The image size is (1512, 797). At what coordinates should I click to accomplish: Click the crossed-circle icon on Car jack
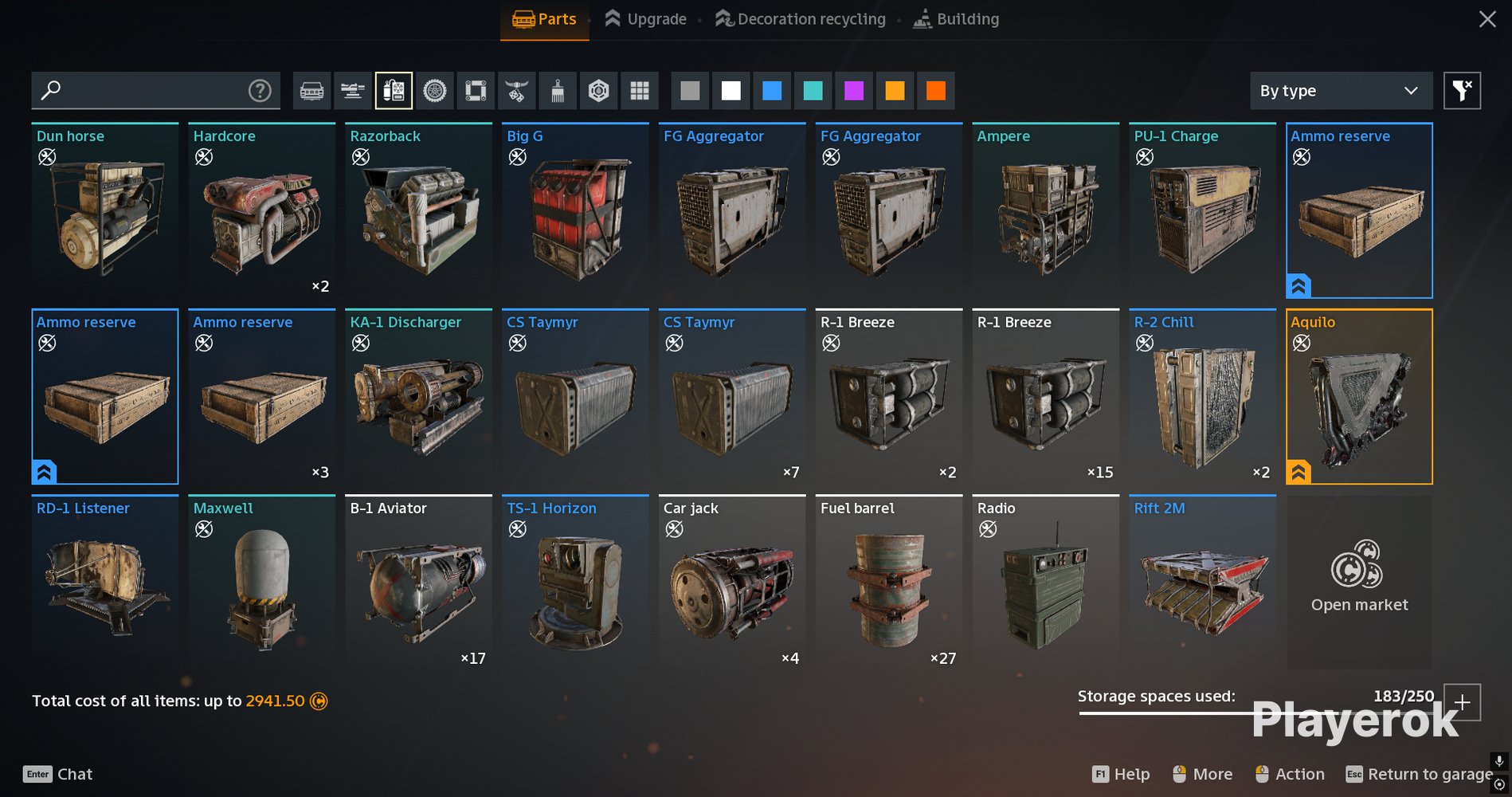tap(675, 529)
